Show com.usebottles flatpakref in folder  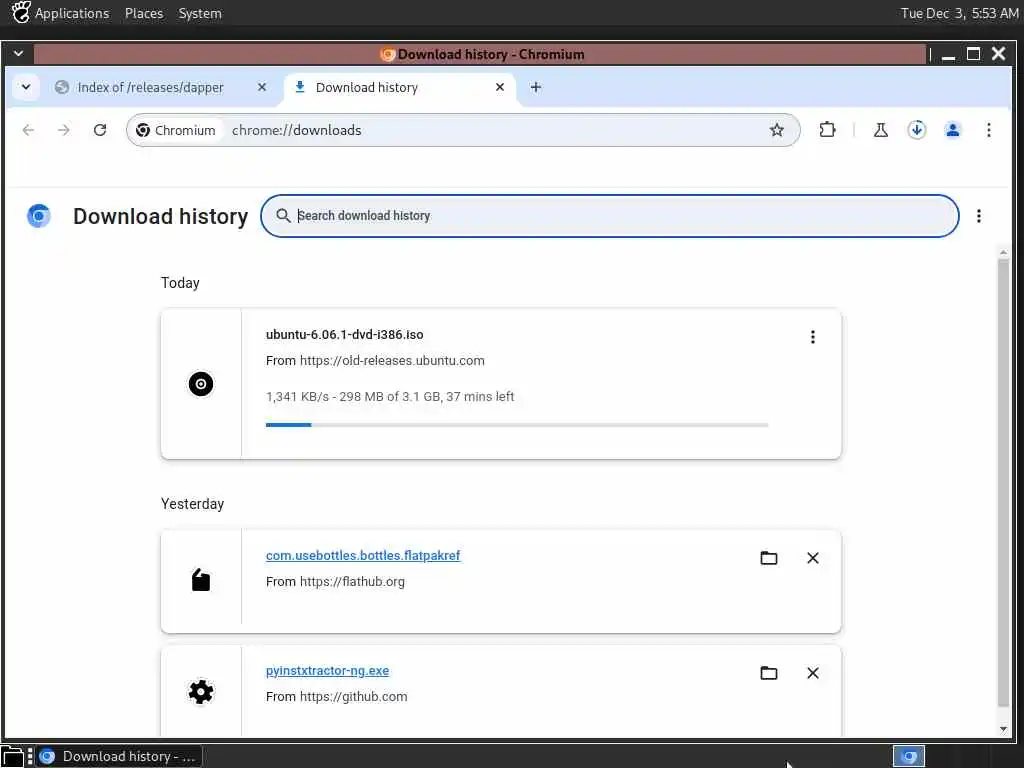click(x=769, y=558)
